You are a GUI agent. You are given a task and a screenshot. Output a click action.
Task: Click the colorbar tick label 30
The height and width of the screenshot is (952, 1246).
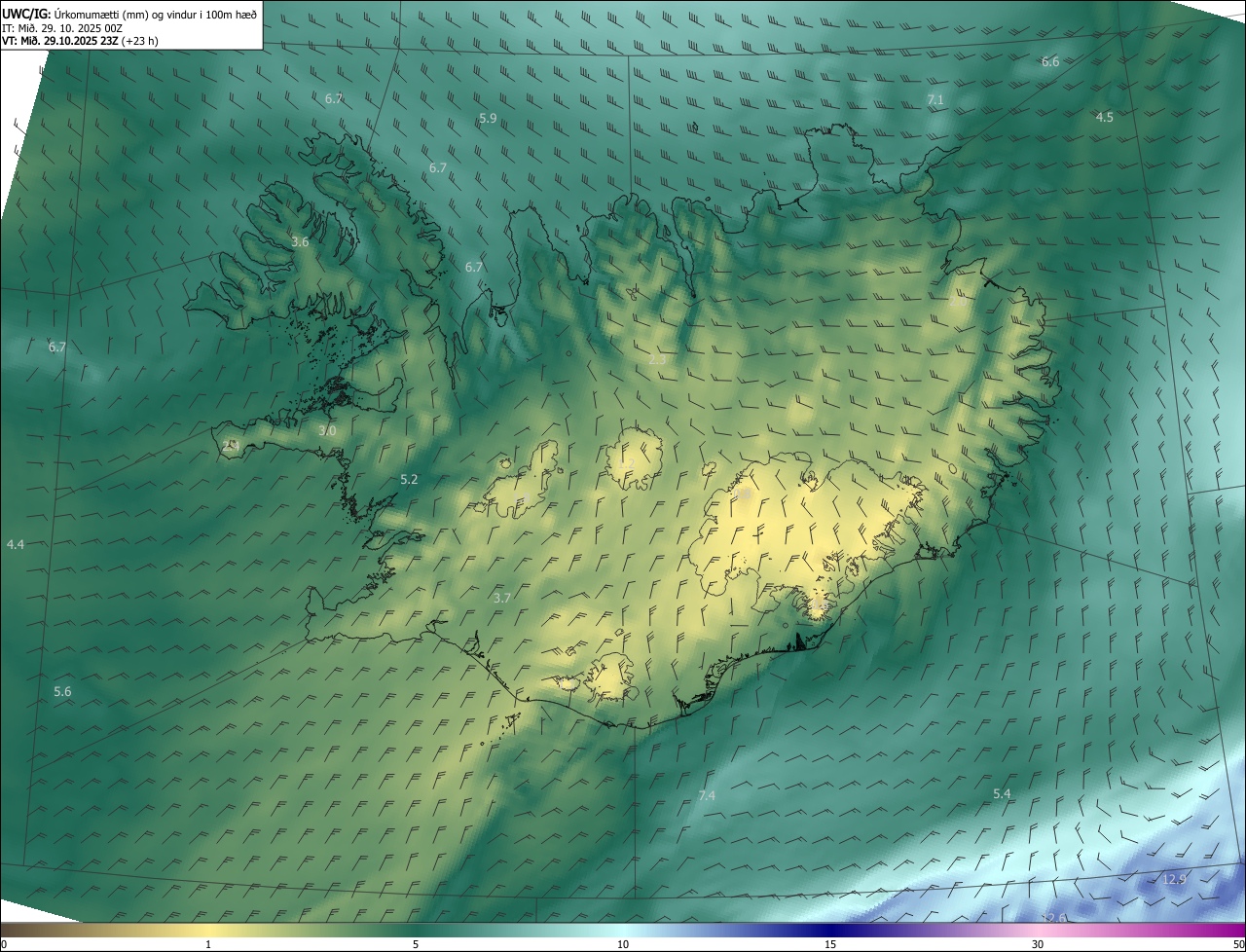(x=1038, y=945)
